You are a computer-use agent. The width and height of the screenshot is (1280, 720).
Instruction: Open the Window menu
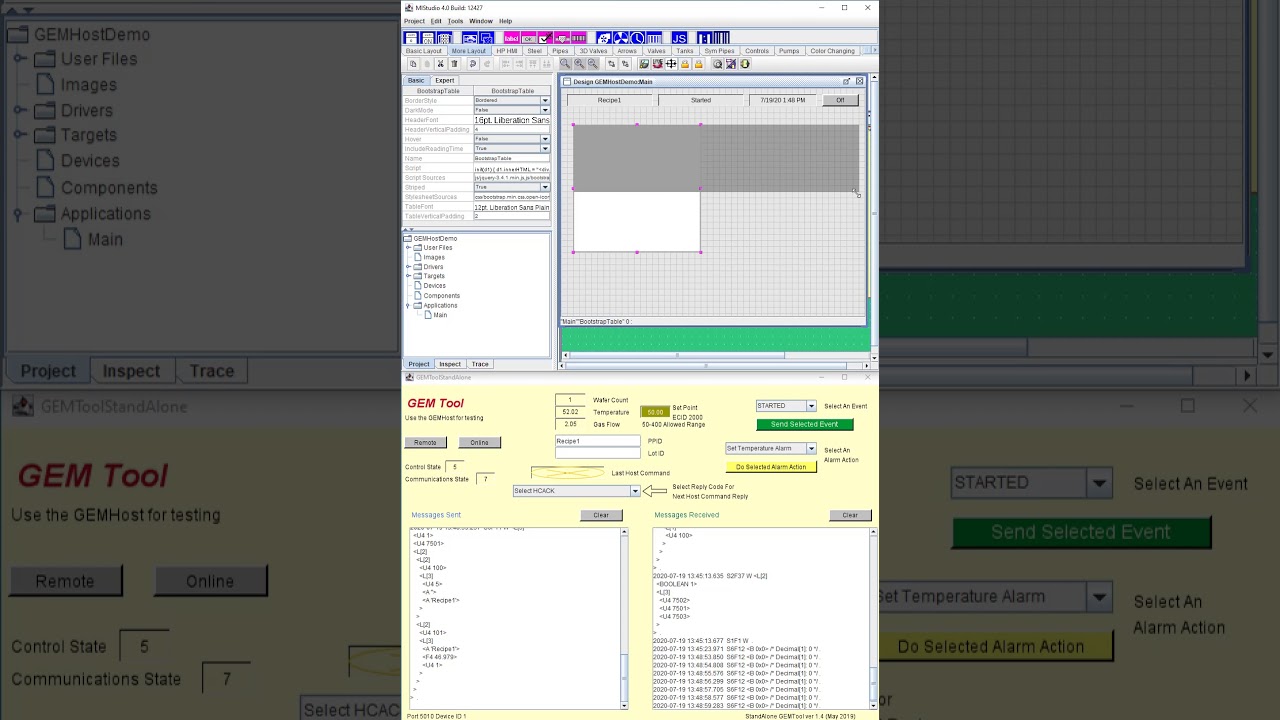[x=480, y=21]
